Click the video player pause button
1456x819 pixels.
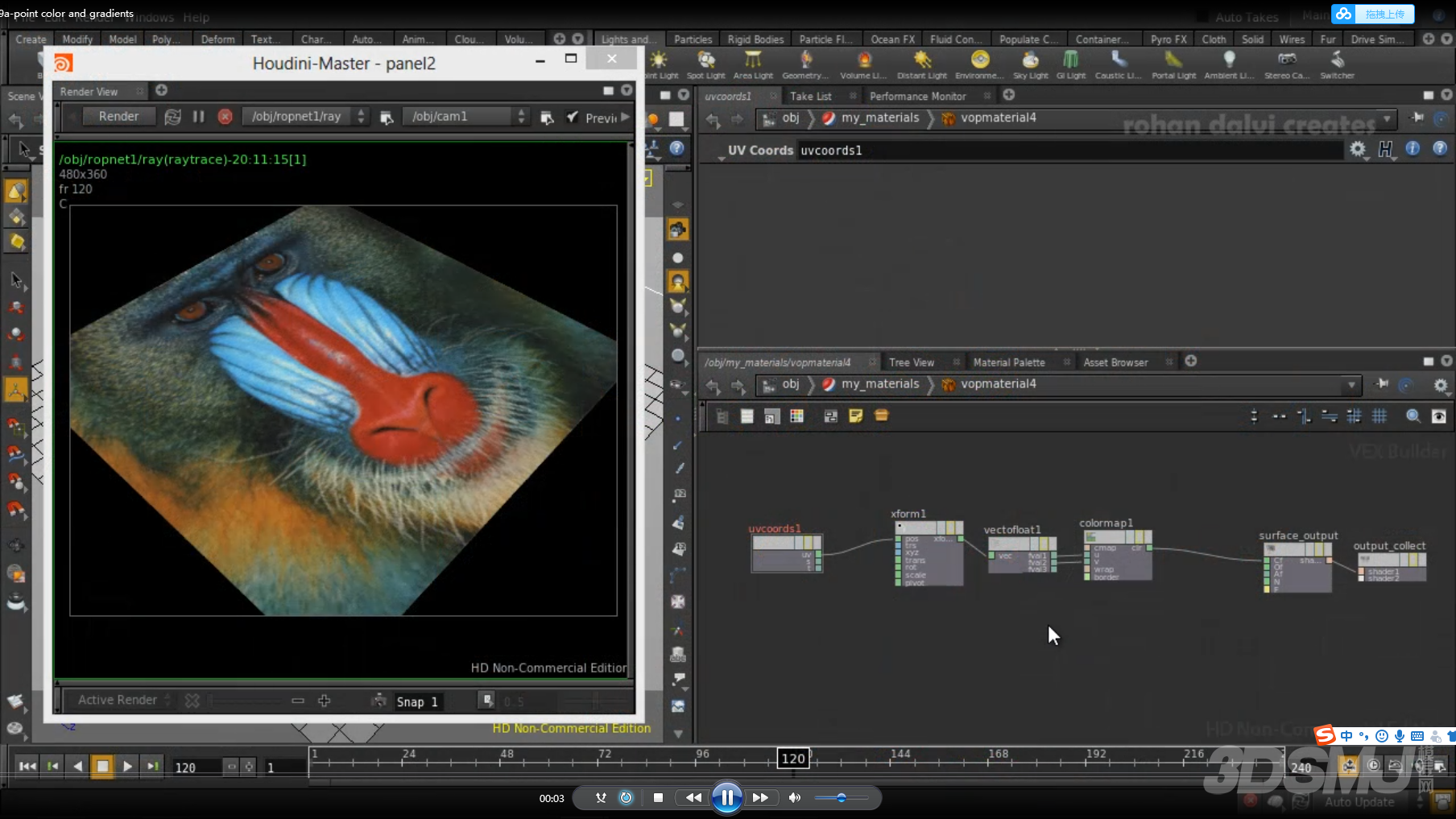(x=727, y=798)
